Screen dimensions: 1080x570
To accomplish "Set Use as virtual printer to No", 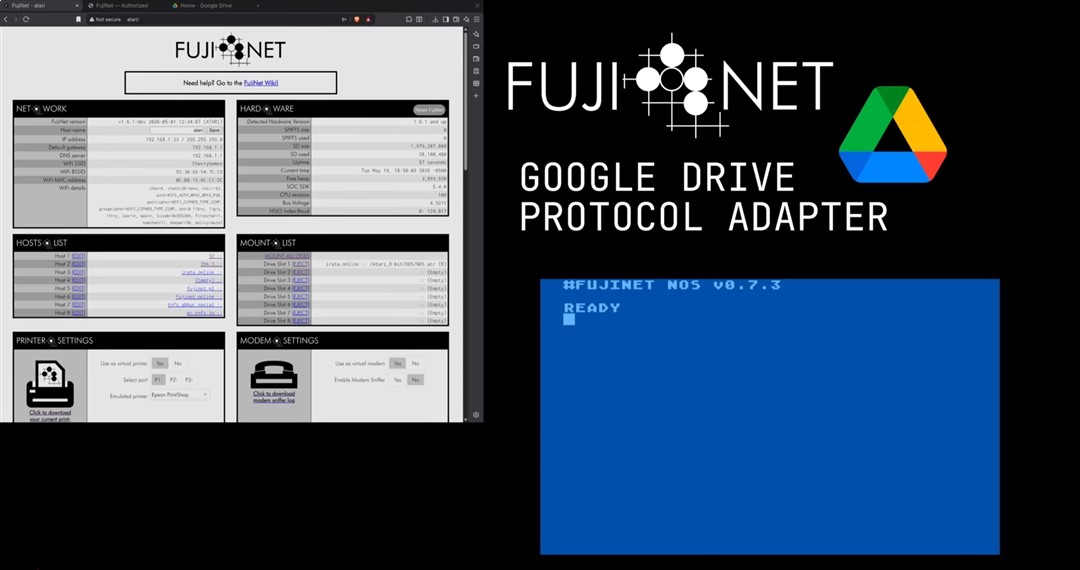I will [178, 363].
